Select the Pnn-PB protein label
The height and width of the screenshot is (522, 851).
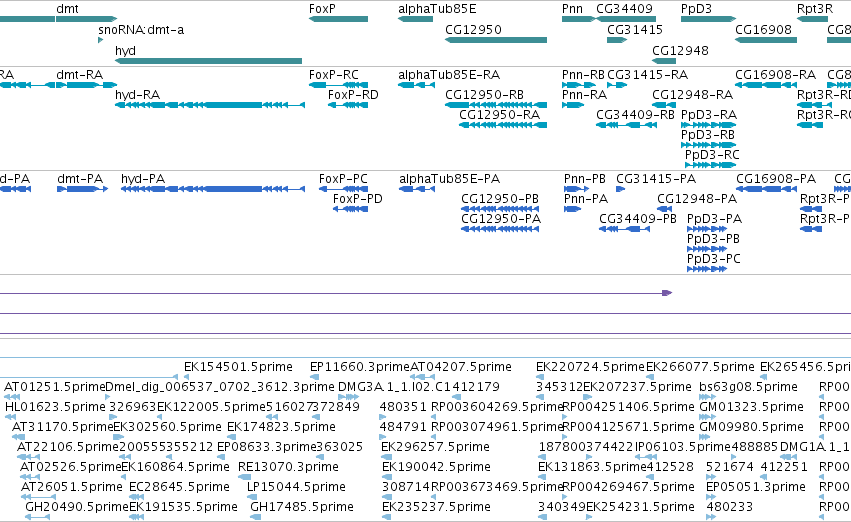tap(585, 179)
